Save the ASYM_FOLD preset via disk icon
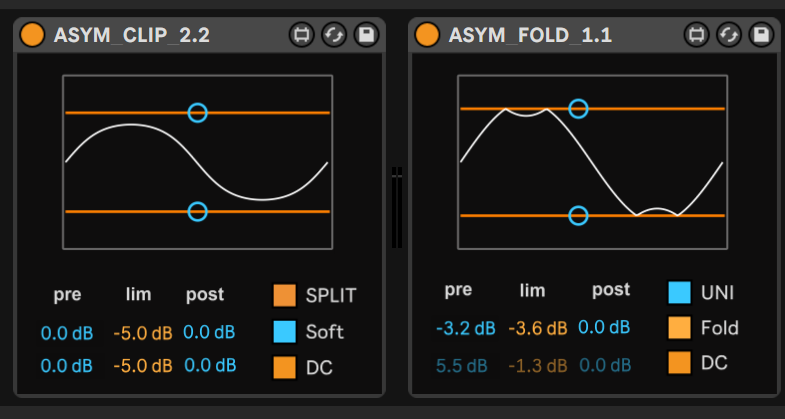The width and height of the screenshot is (785, 419). pos(761,35)
